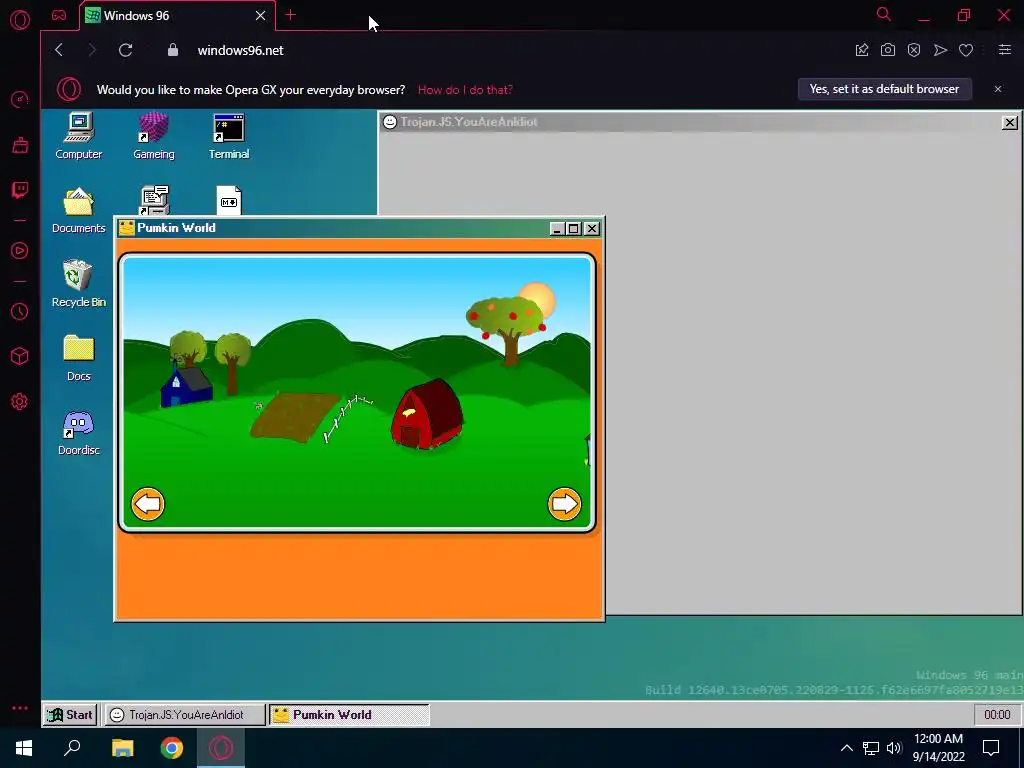Go back in browser history
The width and height of the screenshot is (1024, 768).
point(59,50)
